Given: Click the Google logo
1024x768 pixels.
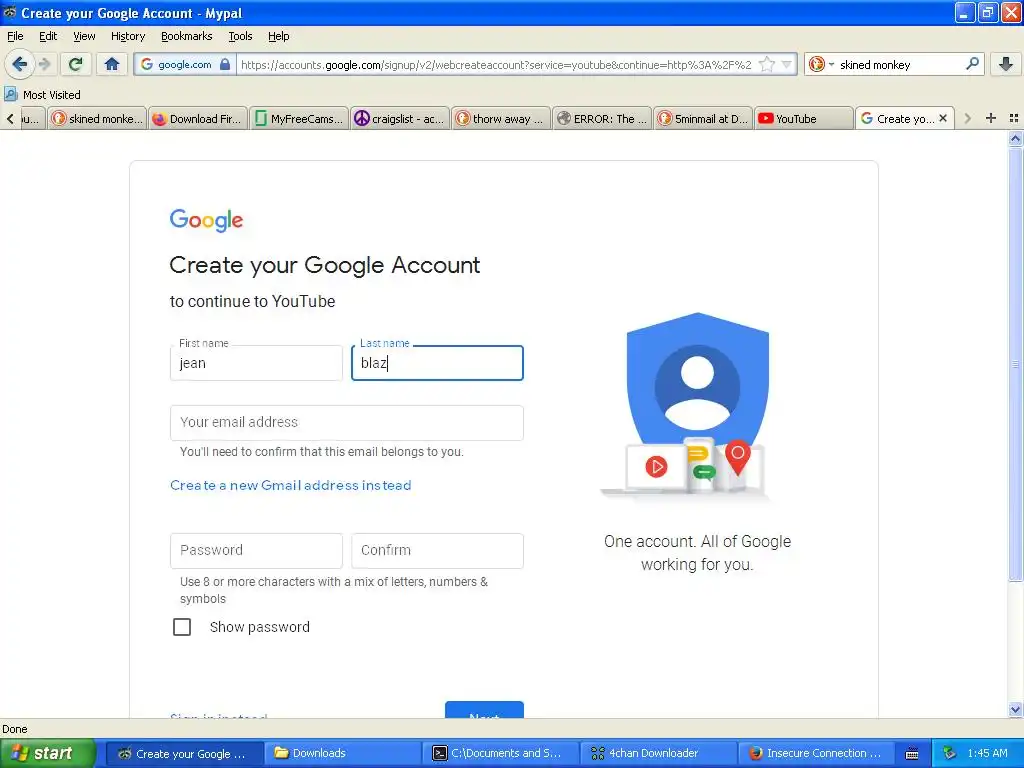Looking at the screenshot, I should click(206, 220).
